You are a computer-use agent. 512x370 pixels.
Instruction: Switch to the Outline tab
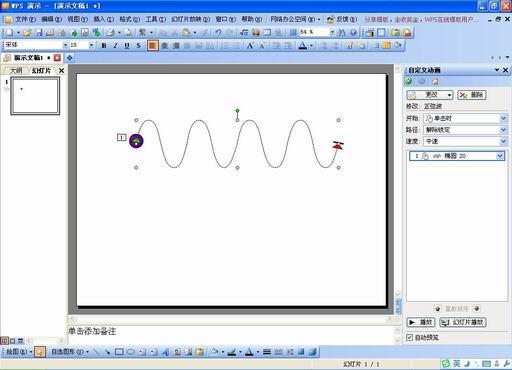pyautogui.click(x=16, y=71)
